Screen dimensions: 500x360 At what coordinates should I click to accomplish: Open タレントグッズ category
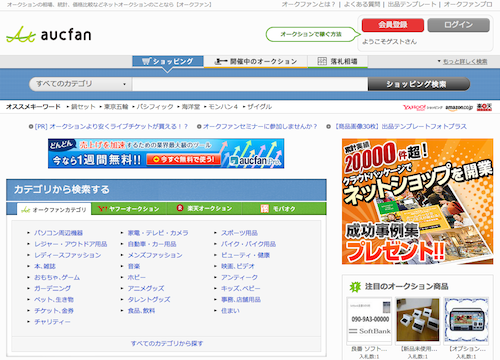point(149,300)
